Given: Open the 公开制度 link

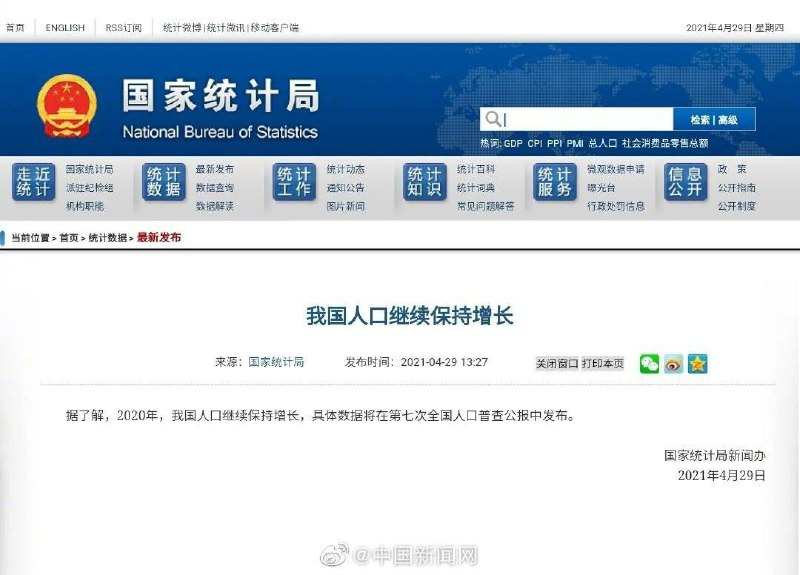Looking at the screenshot, I should pos(737,206).
